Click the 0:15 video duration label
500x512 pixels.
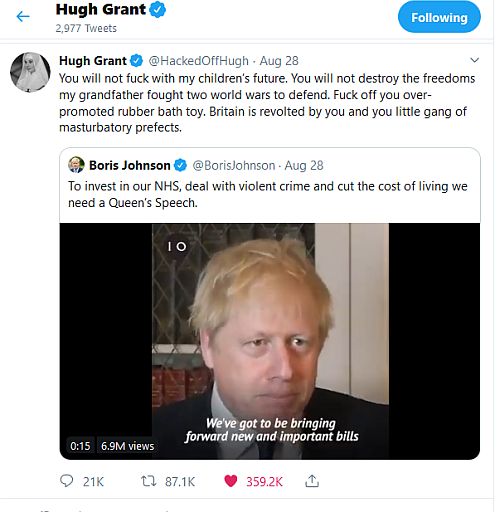click(80, 446)
